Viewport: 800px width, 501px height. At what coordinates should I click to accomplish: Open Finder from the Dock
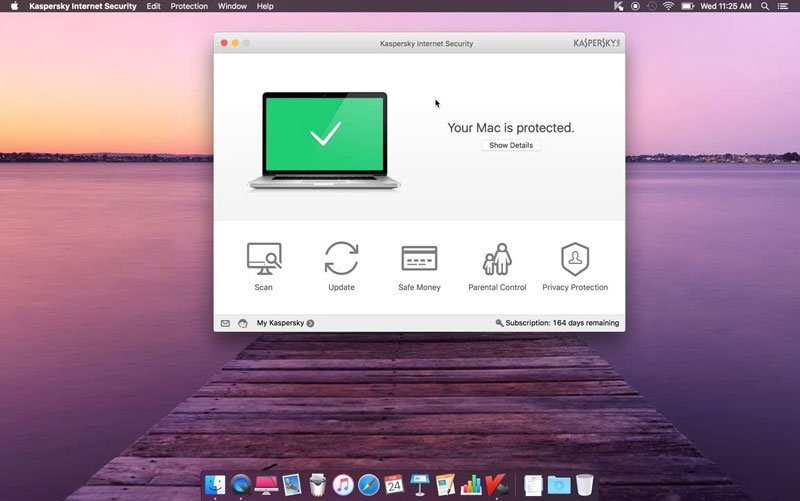(215, 484)
